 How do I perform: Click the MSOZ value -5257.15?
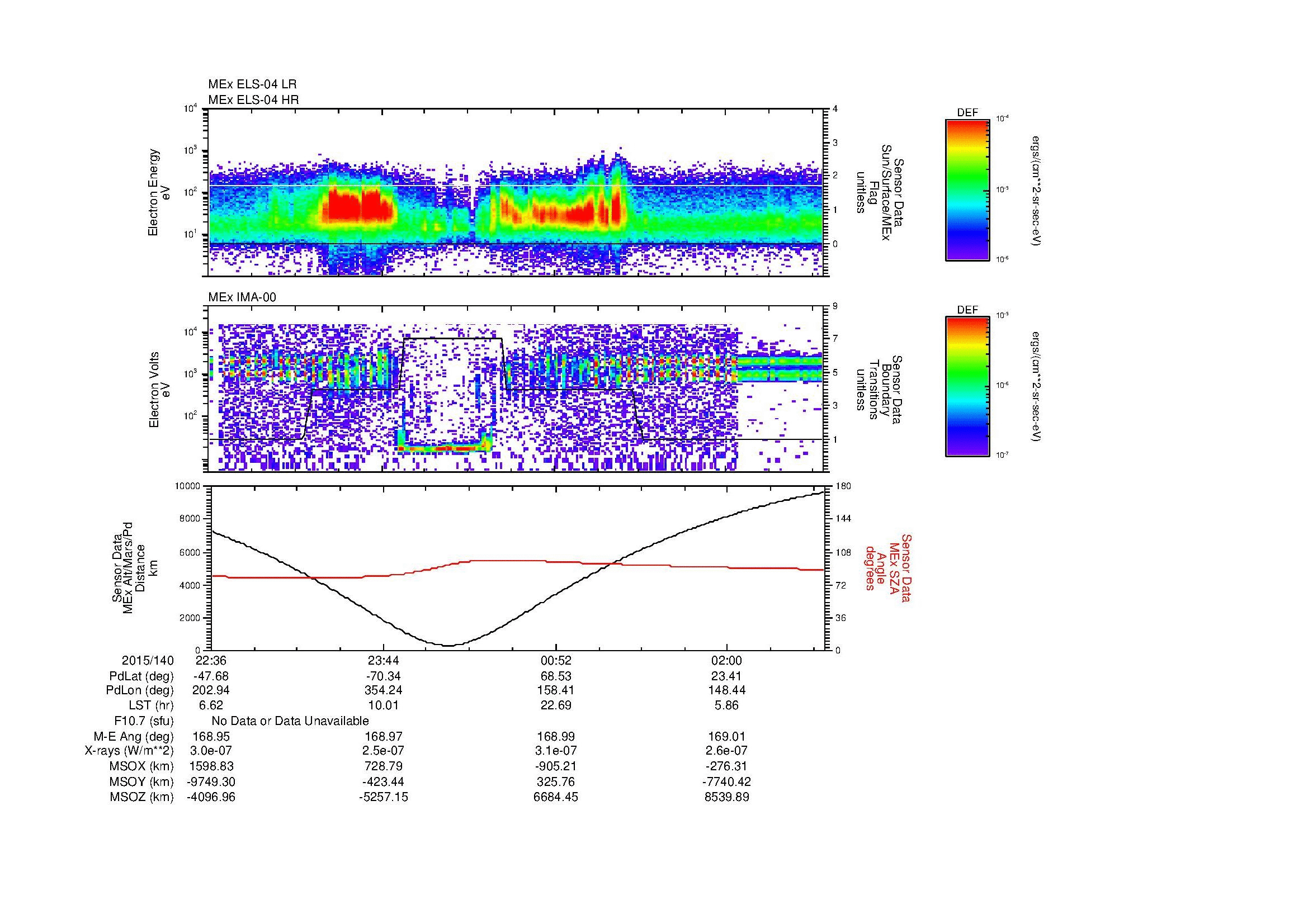[x=384, y=798]
